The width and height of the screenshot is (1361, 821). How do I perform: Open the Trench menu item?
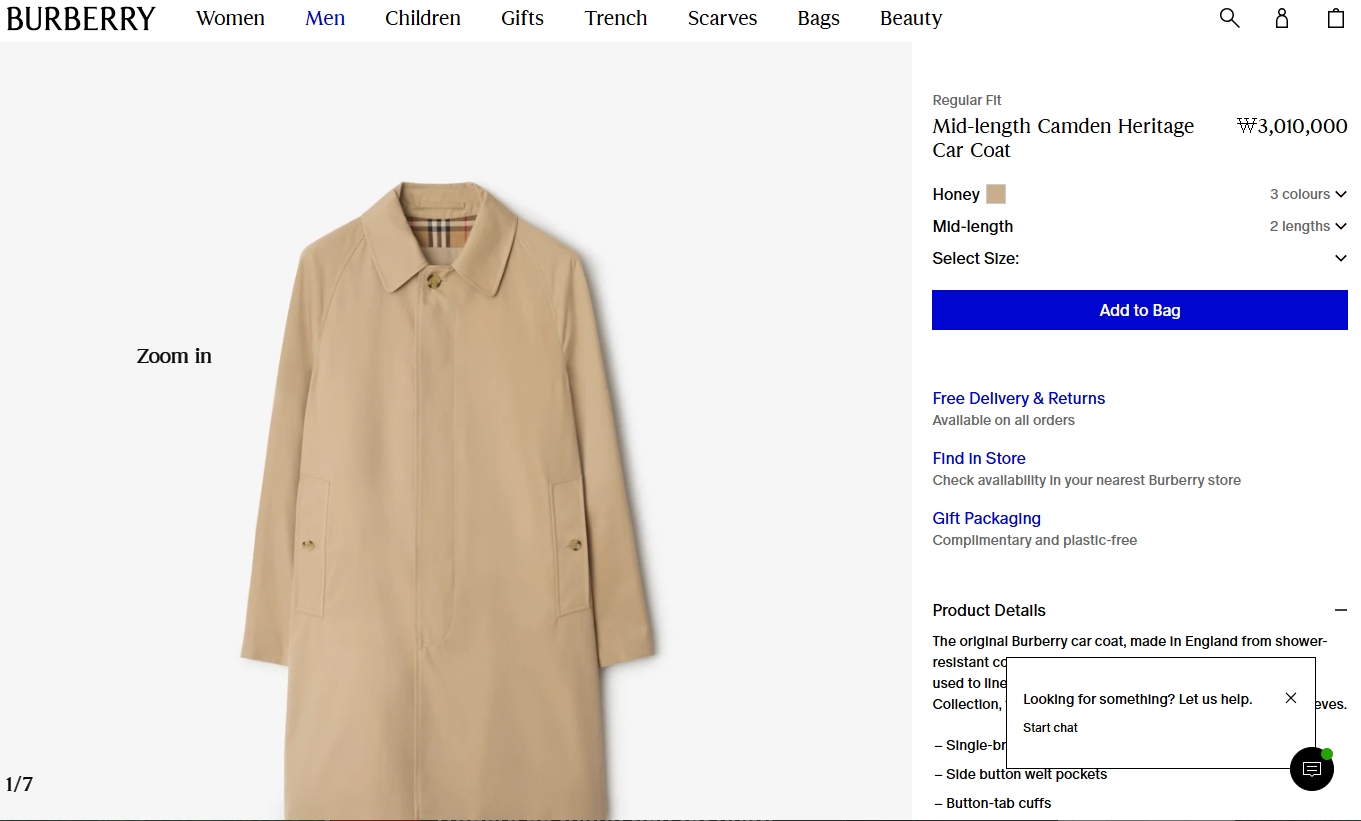(x=616, y=18)
